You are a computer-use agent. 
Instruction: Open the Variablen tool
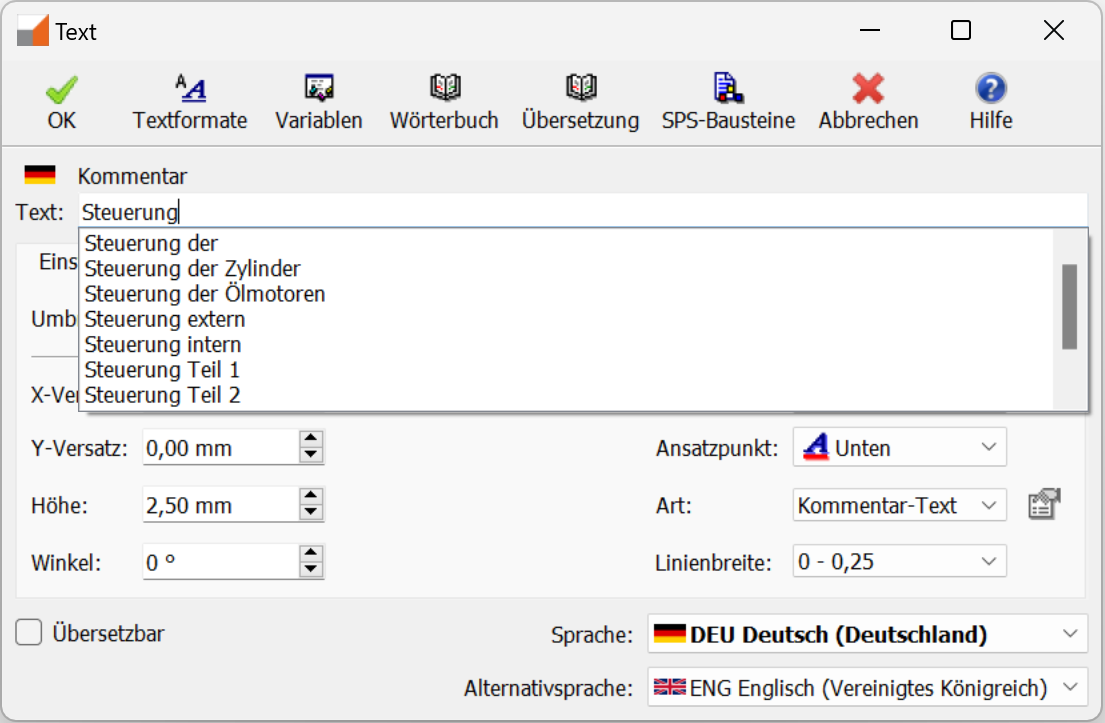318,90
